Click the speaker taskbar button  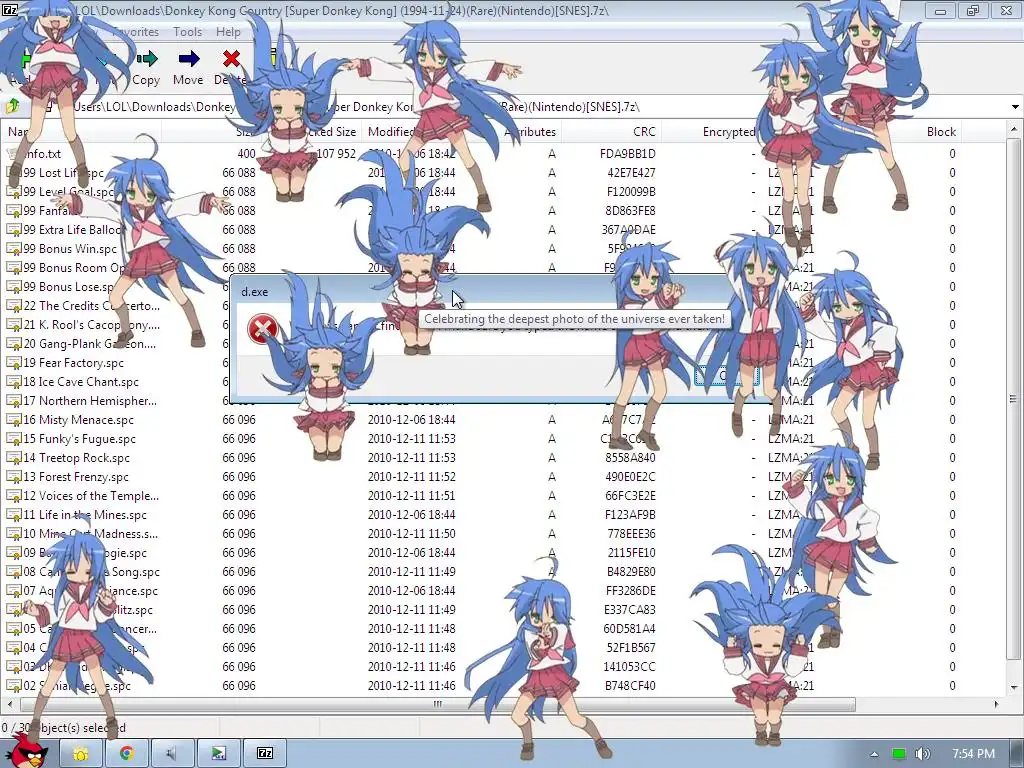point(172,754)
